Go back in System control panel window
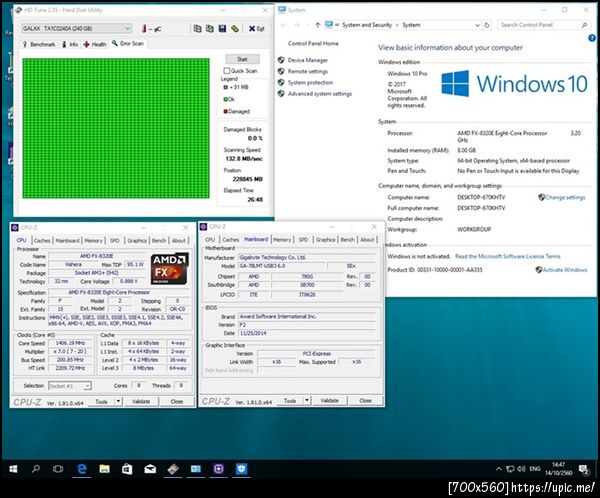 [x=283, y=25]
